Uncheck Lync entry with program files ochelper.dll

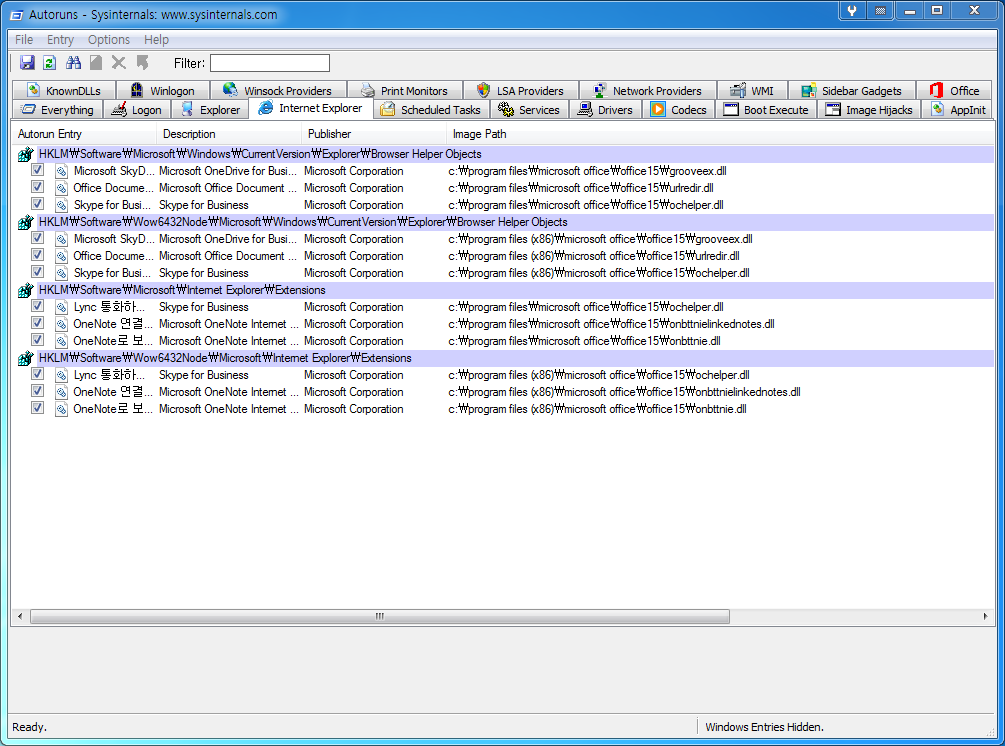coord(37,306)
